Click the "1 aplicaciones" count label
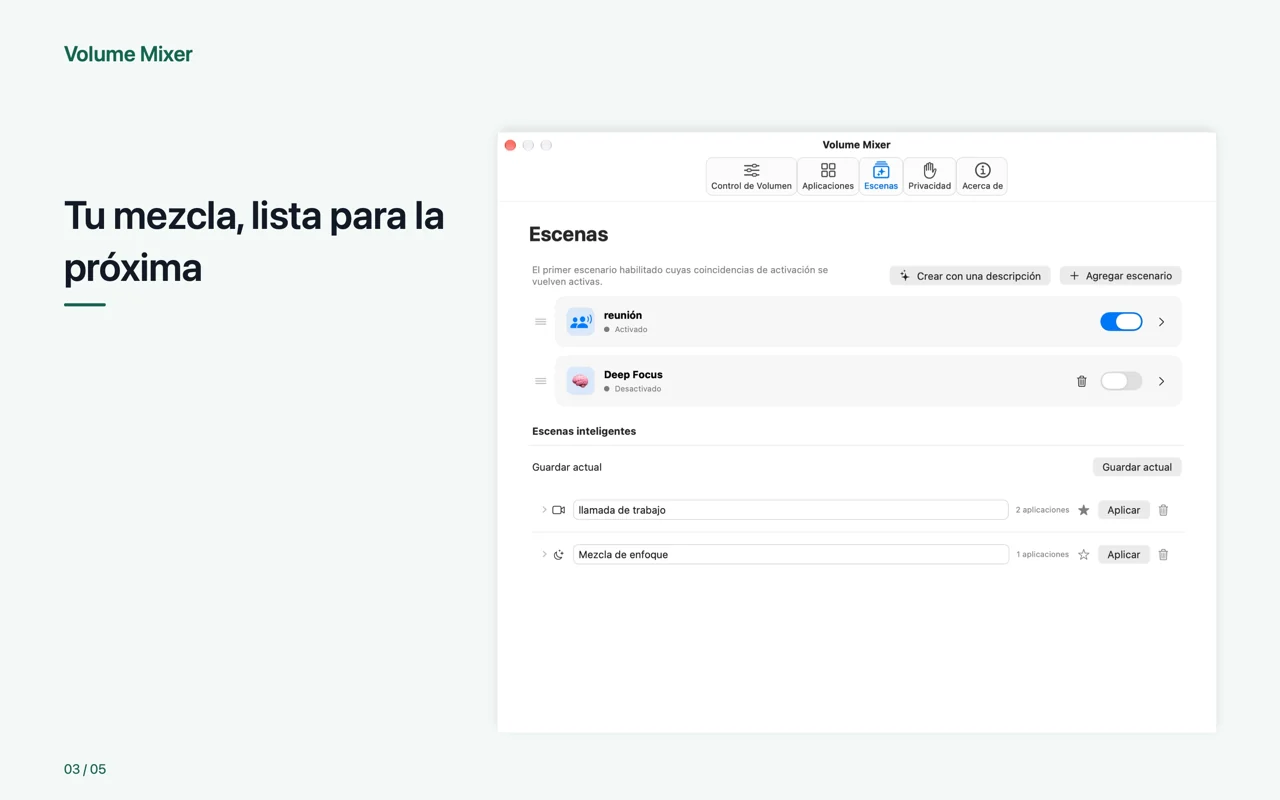The width and height of the screenshot is (1280, 800). (x=1042, y=555)
